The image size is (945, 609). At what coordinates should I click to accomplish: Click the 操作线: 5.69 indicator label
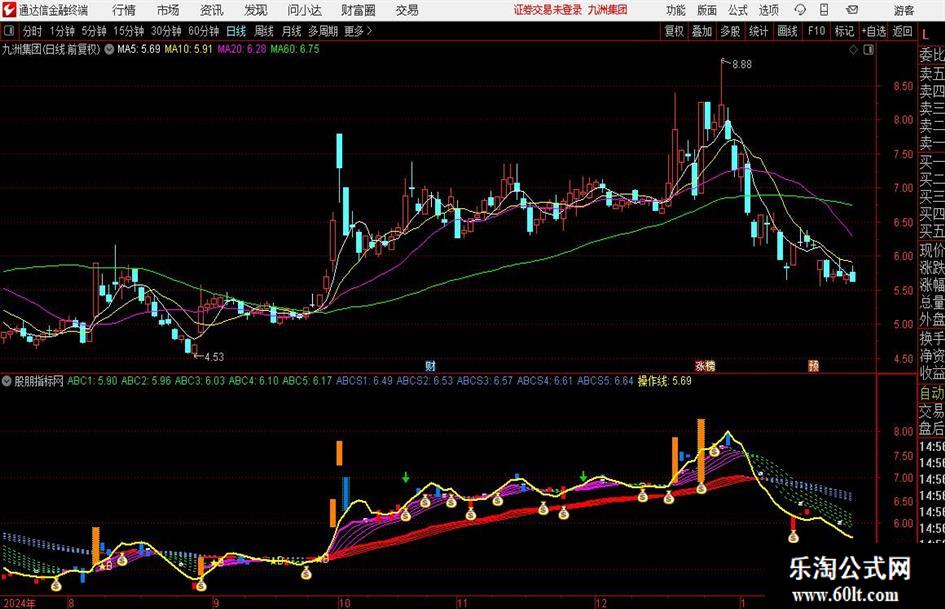click(665, 381)
